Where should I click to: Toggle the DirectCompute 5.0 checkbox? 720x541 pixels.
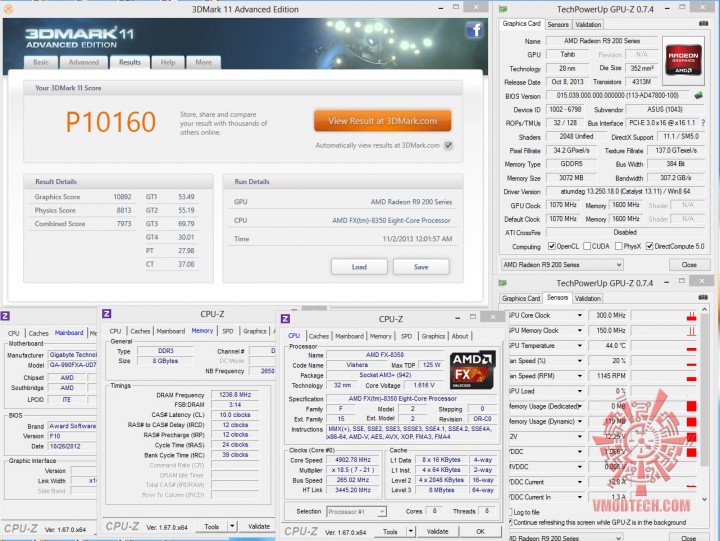click(649, 246)
